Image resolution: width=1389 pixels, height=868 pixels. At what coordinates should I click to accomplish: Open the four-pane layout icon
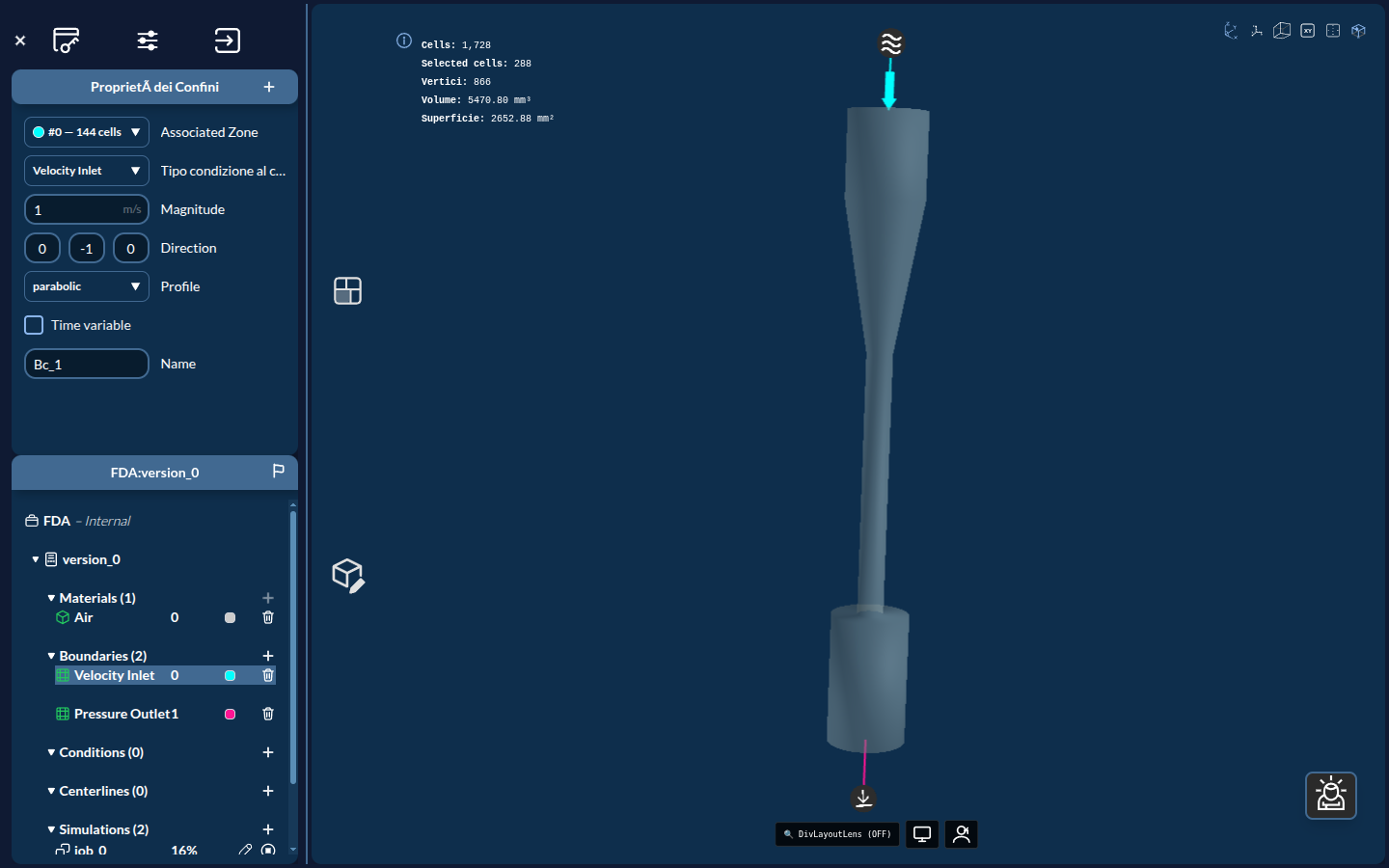click(x=347, y=290)
